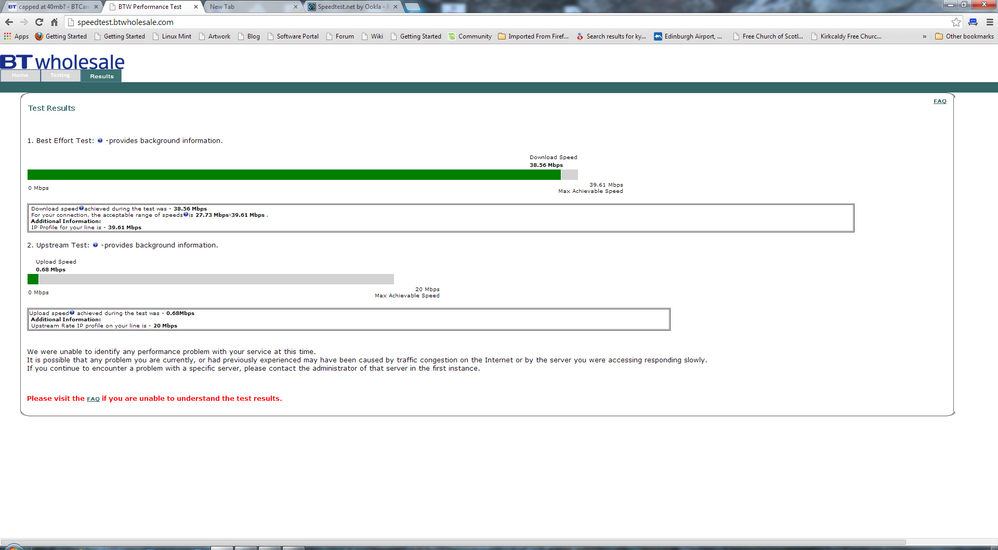Image resolution: width=998 pixels, height=550 pixels.
Task: Open the 'Search results for ky...' bookmark
Action: tap(611, 36)
